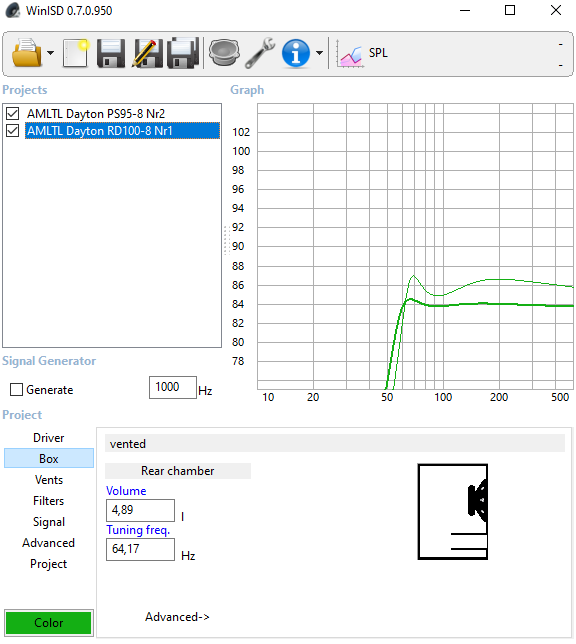Create a new project
This screenshot has height=644, width=576.
tap(76, 53)
